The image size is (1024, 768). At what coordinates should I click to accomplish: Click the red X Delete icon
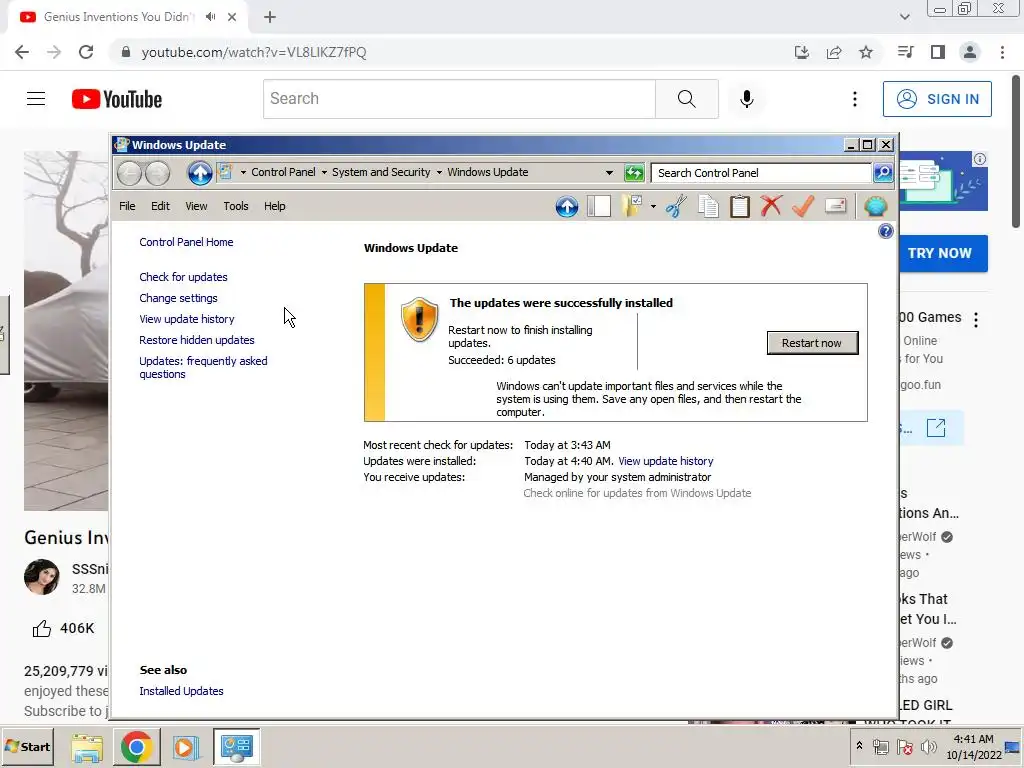[x=771, y=206]
